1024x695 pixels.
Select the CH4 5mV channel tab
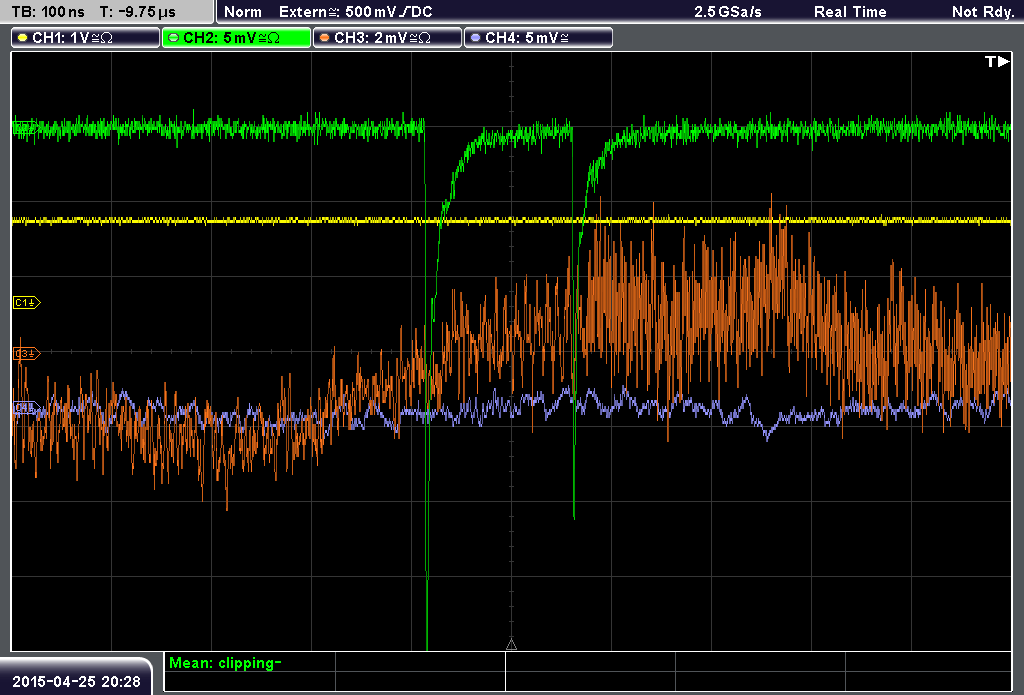pyautogui.click(x=538, y=38)
